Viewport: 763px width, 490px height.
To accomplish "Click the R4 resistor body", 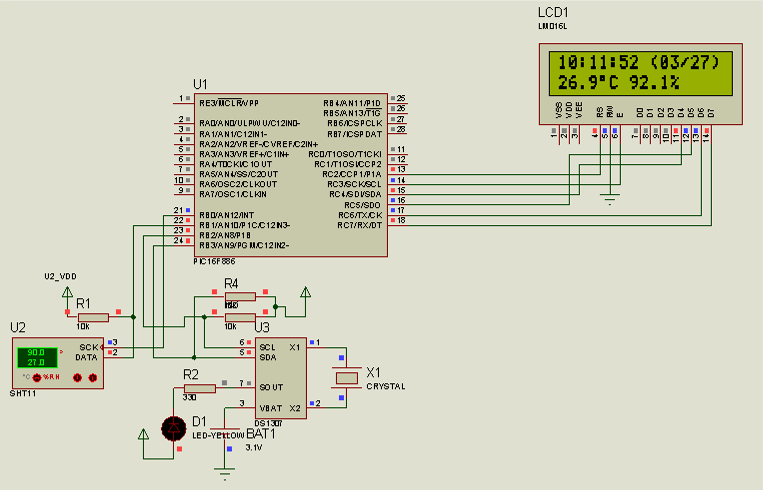I will pos(240,296).
